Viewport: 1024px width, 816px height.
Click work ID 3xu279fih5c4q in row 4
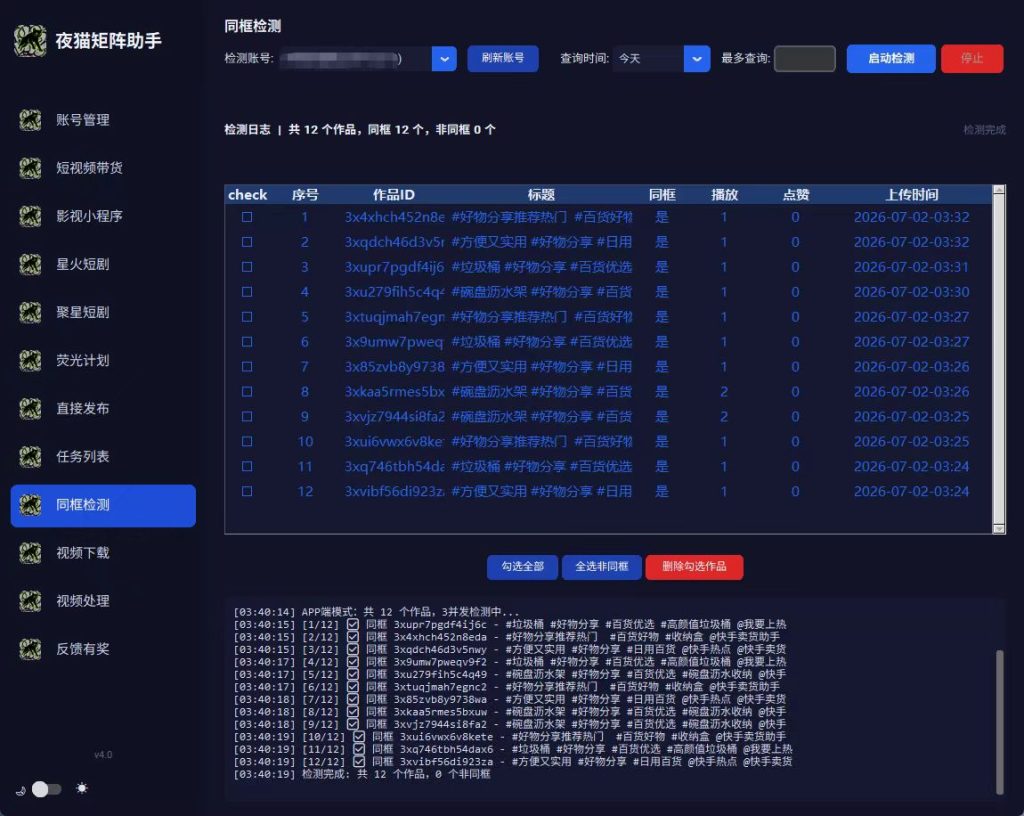pos(394,292)
